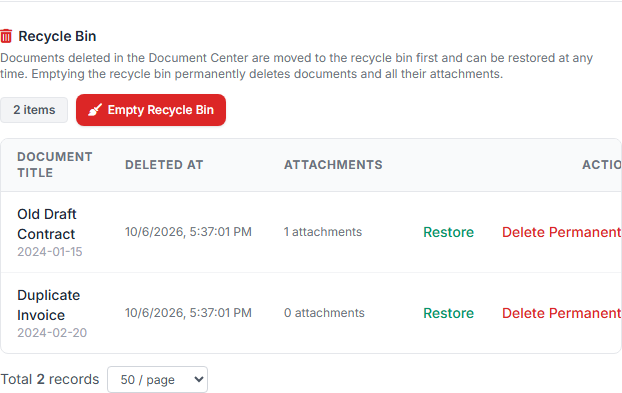The width and height of the screenshot is (622, 393).
Task: Empty the Recycle Bin
Action: [151, 110]
